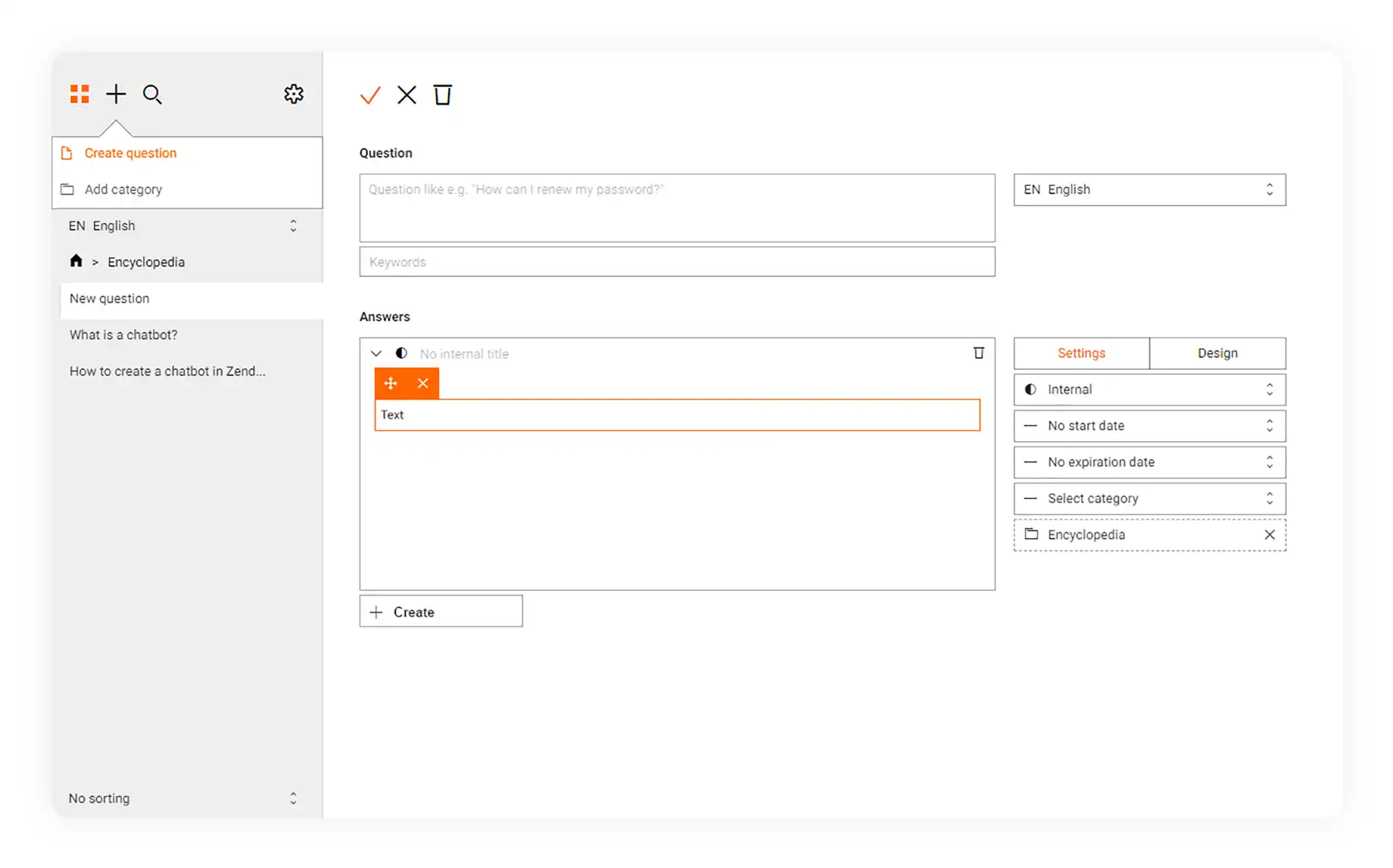Click the plus add icon in sidebar
1393x868 pixels.
(116, 94)
